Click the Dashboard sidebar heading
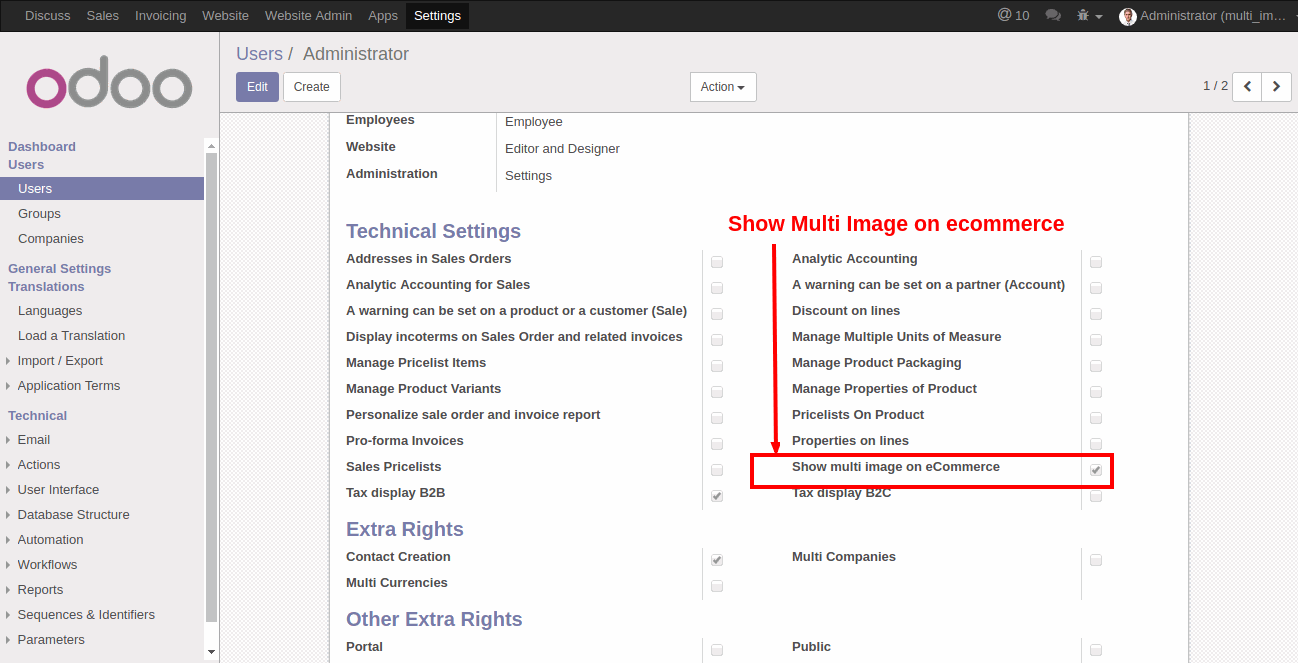1298x663 pixels. [x=42, y=147]
